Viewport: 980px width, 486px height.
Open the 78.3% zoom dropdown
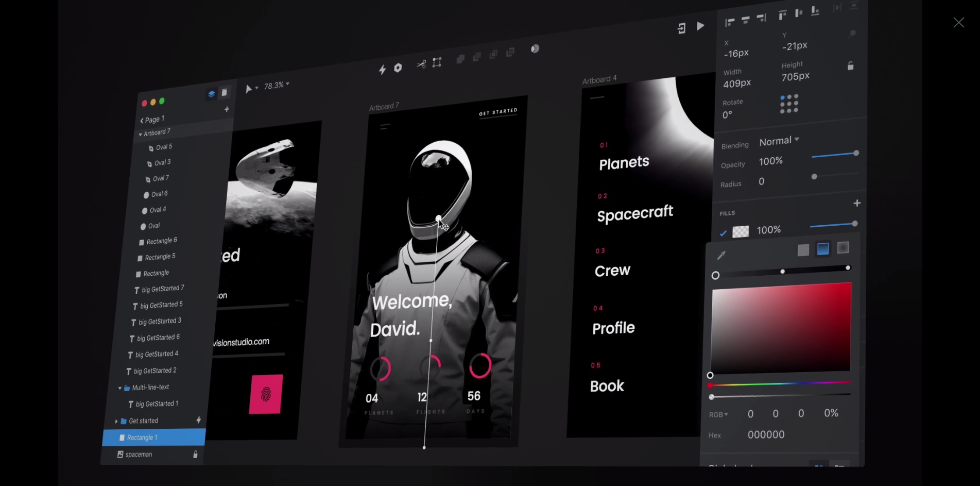pos(276,86)
